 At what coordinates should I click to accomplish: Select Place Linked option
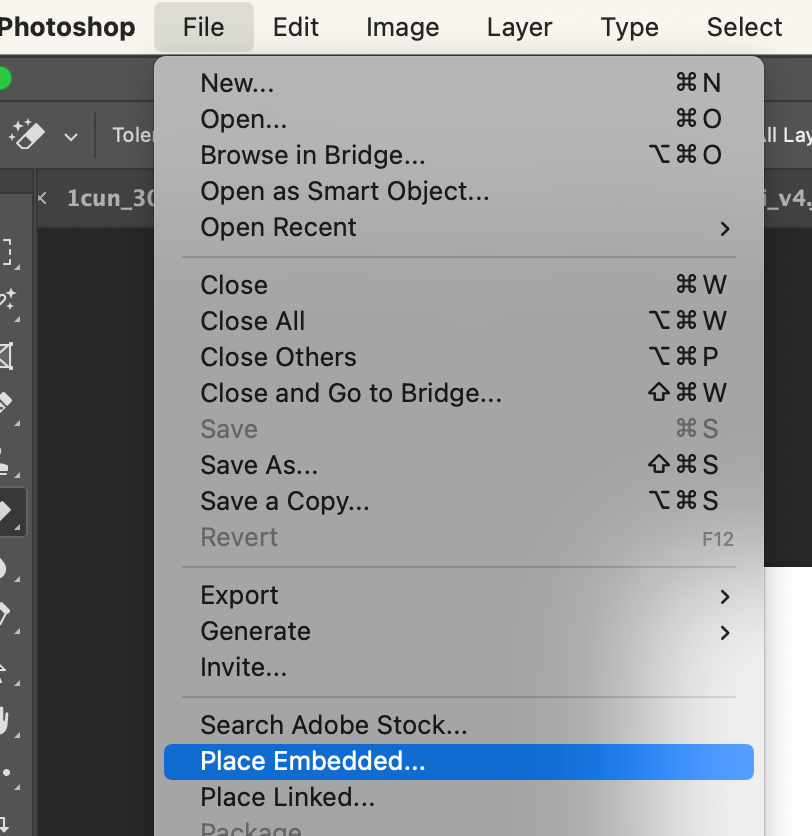pos(287,798)
